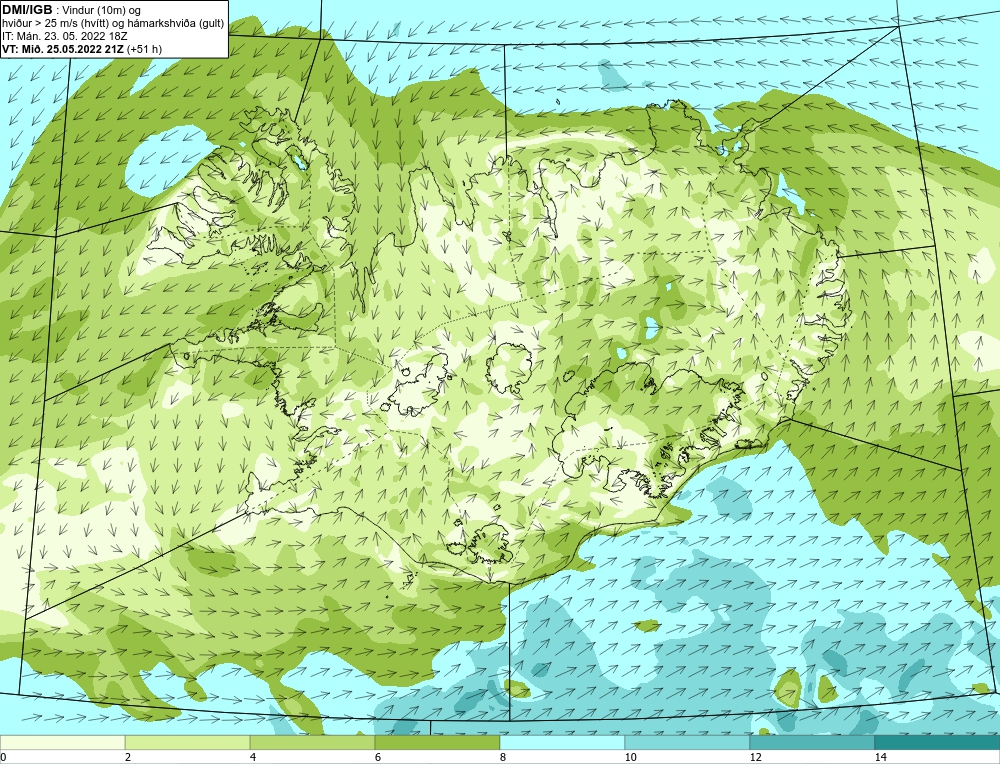The image size is (1000, 764).
Task: Select the 10–12 m/s teal swatch
Action: point(688,743)
